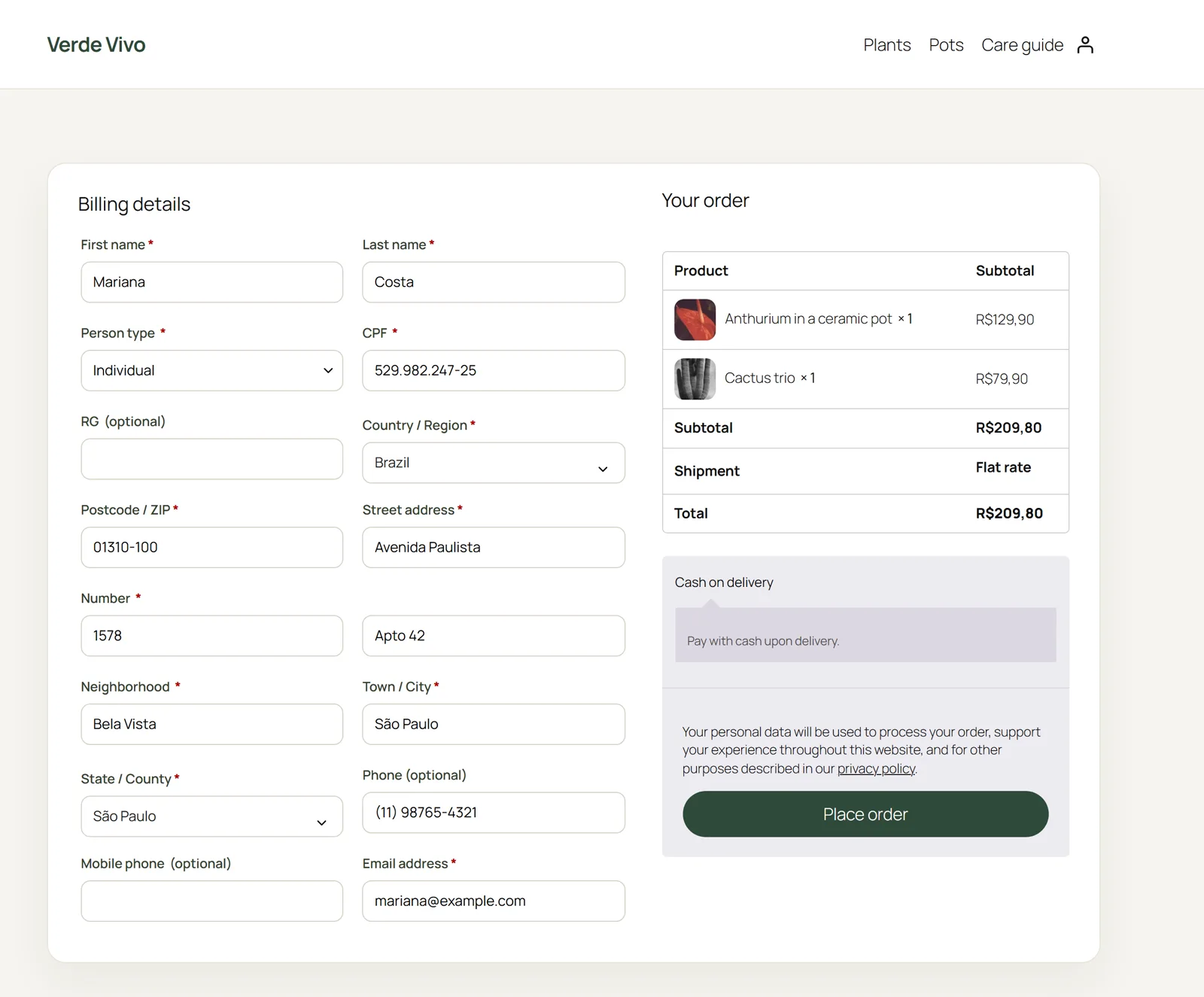Focus the Town / City field
Image resolution: width=1204 pixels, height=997 pixels.
click(x=494, y=724)
